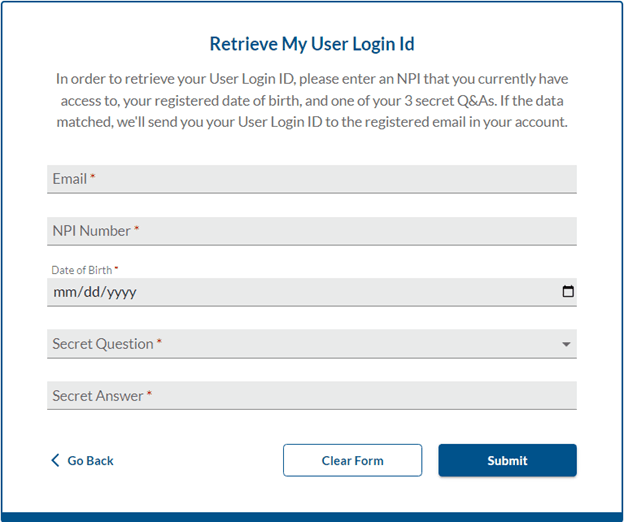Click the NPI Number label text
Image resolution: width=624 pixels, height=522 pixels.
pos(92,231)
